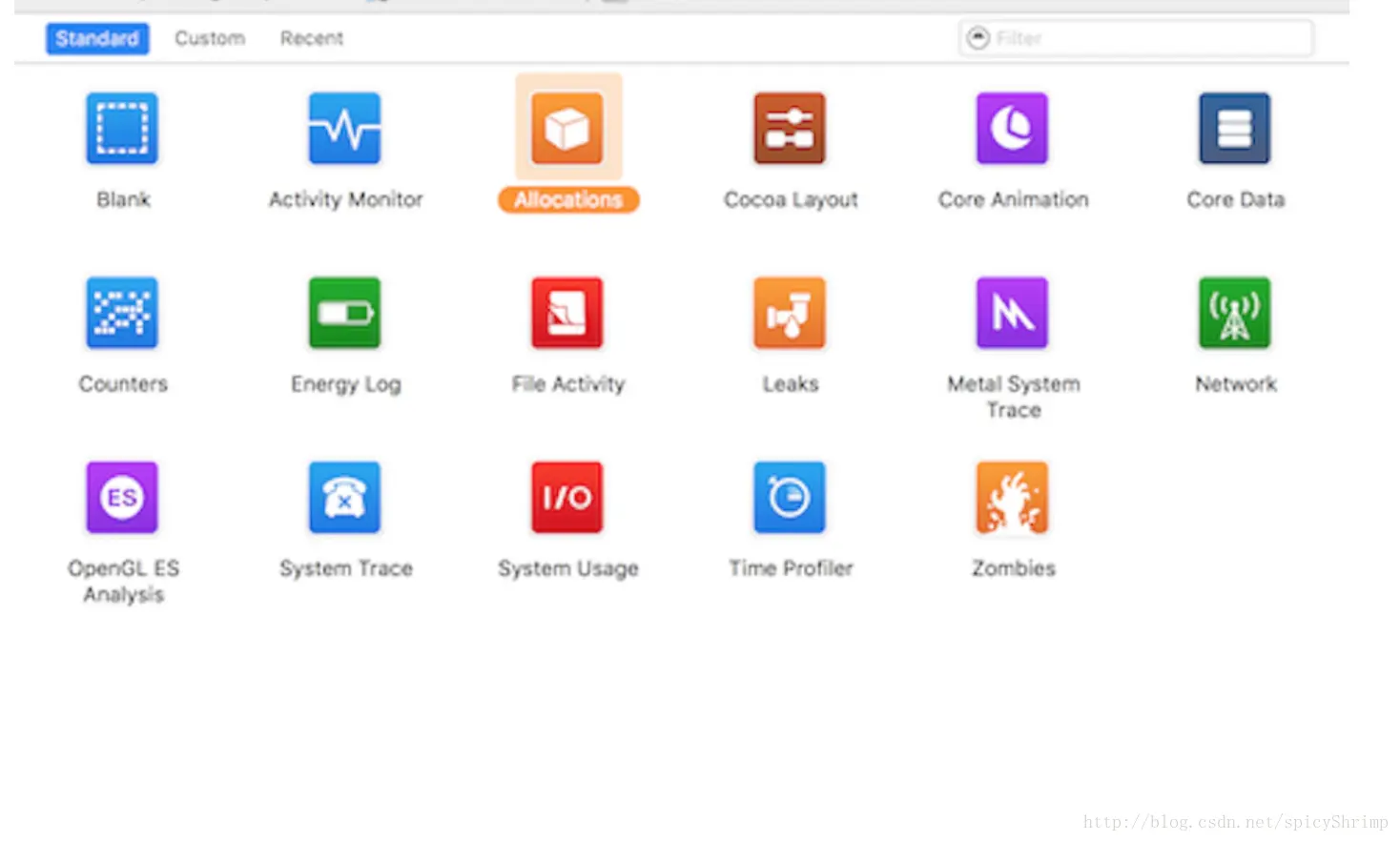Click the 'Counters' label text

pyautogui.click(x=123, y=383)
